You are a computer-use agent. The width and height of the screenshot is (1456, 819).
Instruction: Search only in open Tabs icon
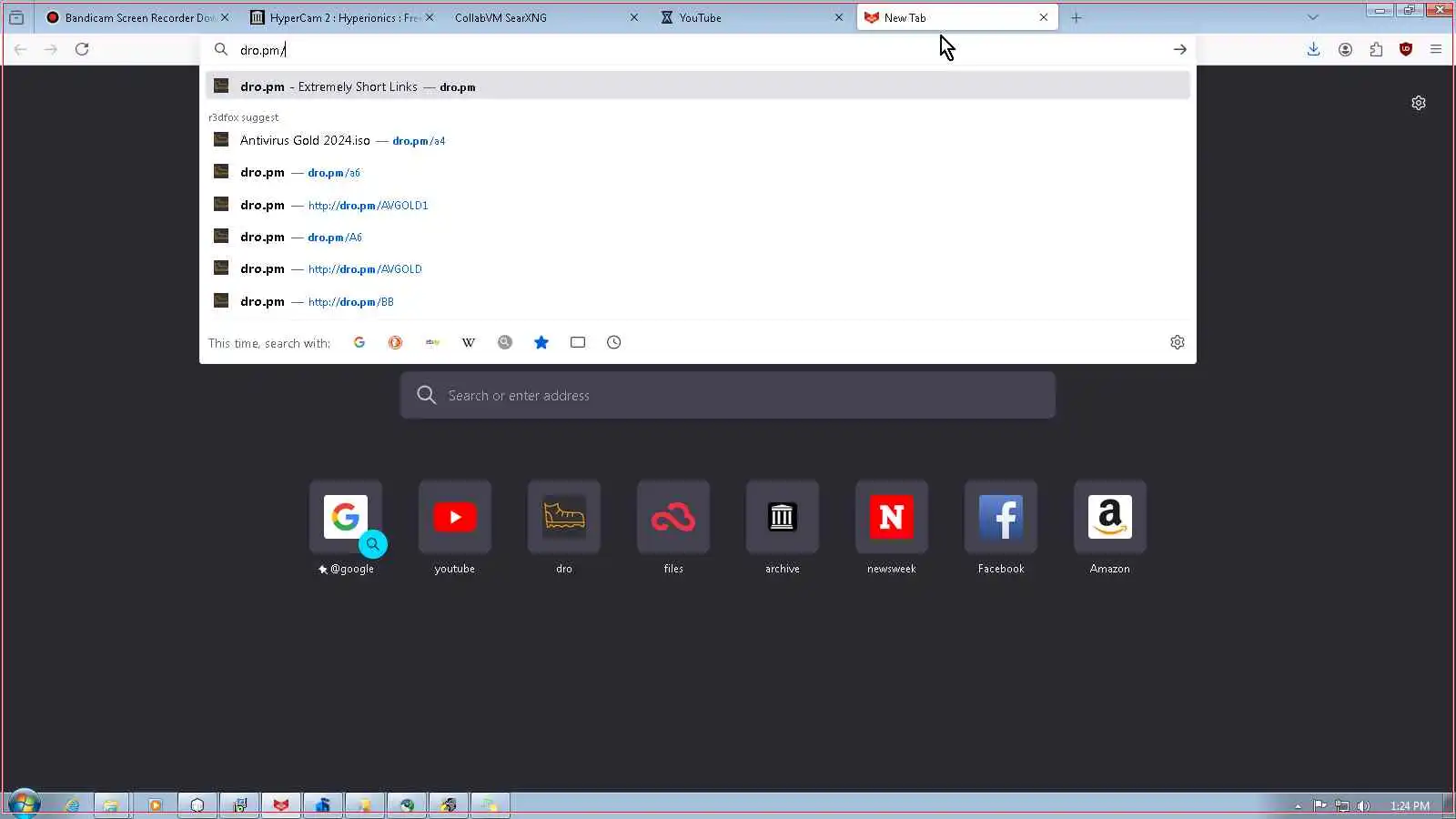578,343
